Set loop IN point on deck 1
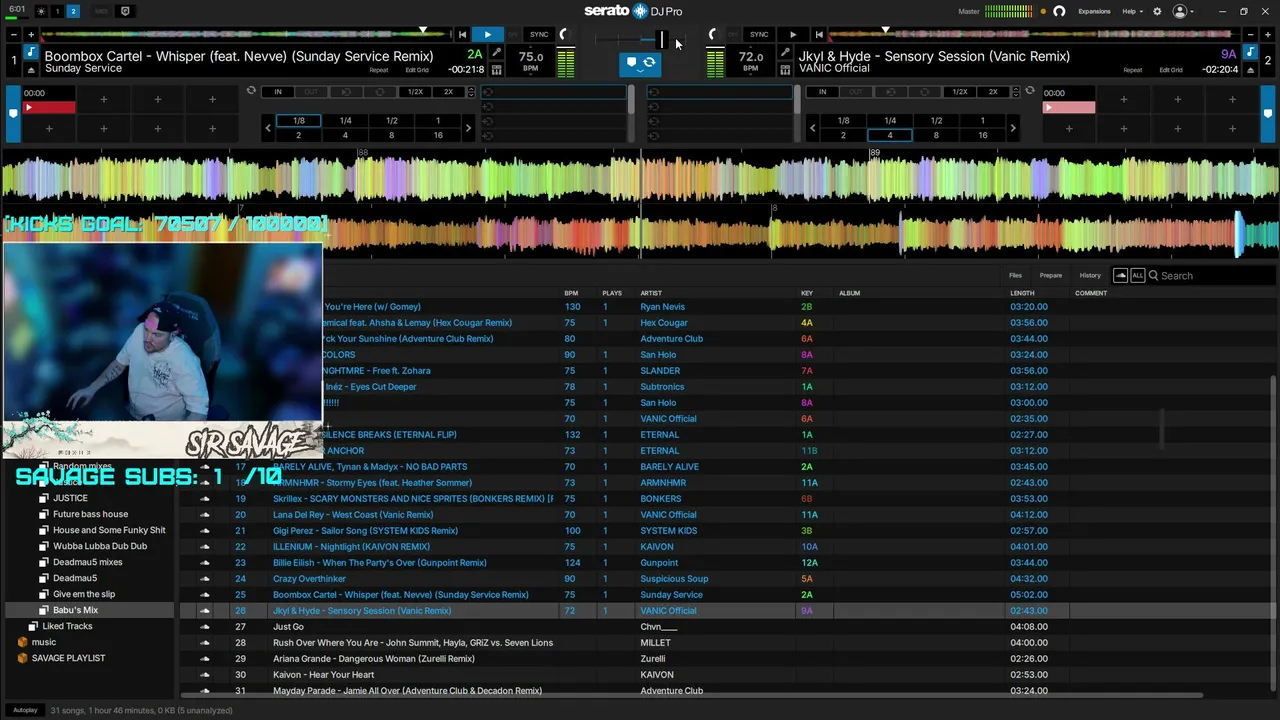 point(278,92)
